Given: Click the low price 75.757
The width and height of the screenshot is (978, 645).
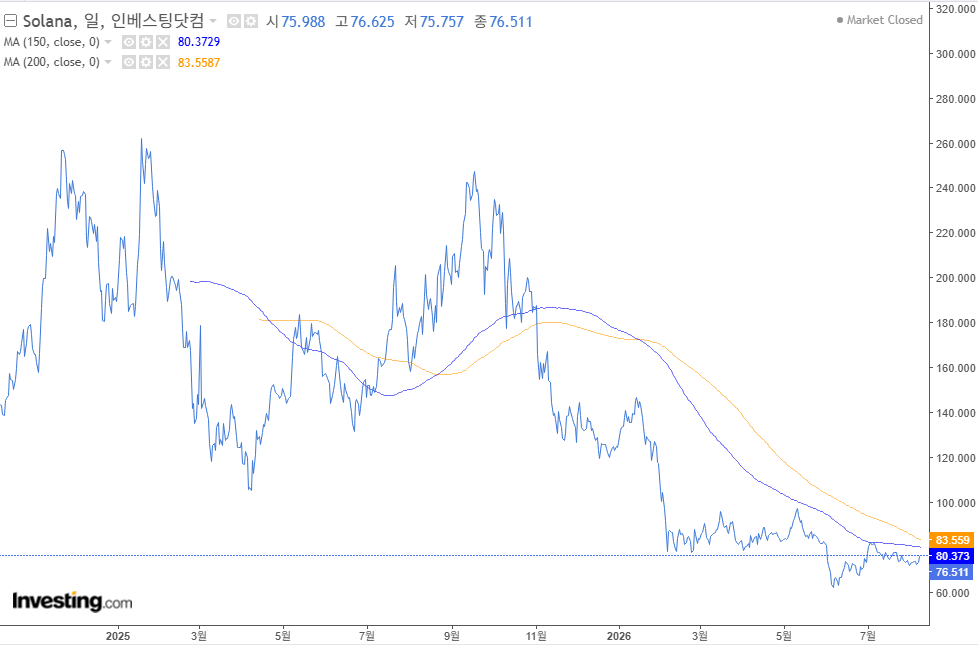Looking at the screenshot, I should 442,22.
